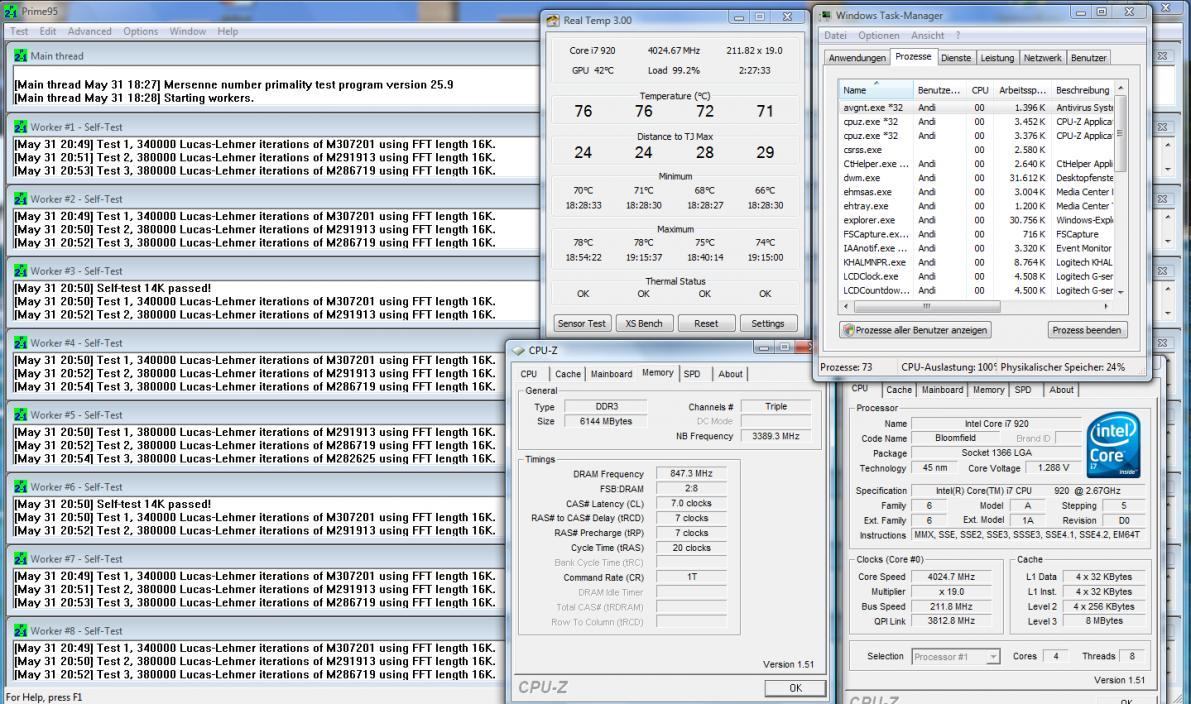This screenshot has height=704, width=1191.
Task: Click the Prime95 application icon in title bar
Action: [11, 11]
